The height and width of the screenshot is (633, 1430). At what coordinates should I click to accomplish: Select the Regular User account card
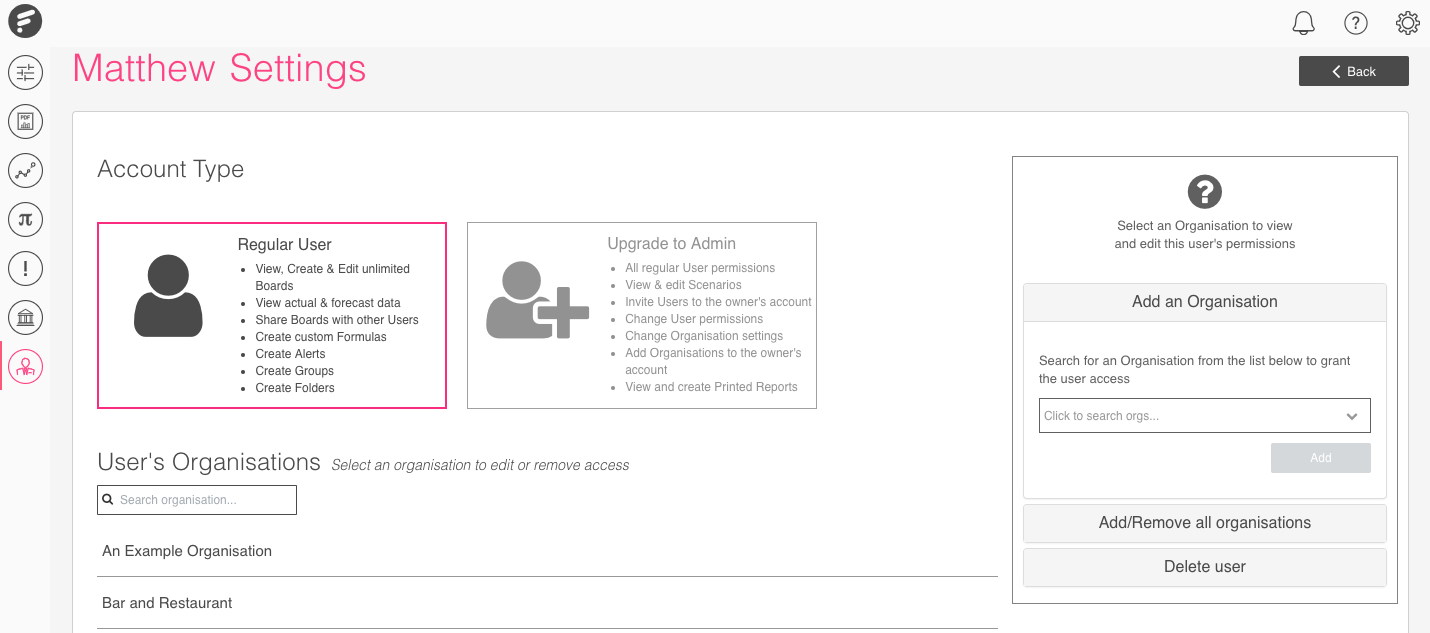pyautogui.click(x=272, y=315)
